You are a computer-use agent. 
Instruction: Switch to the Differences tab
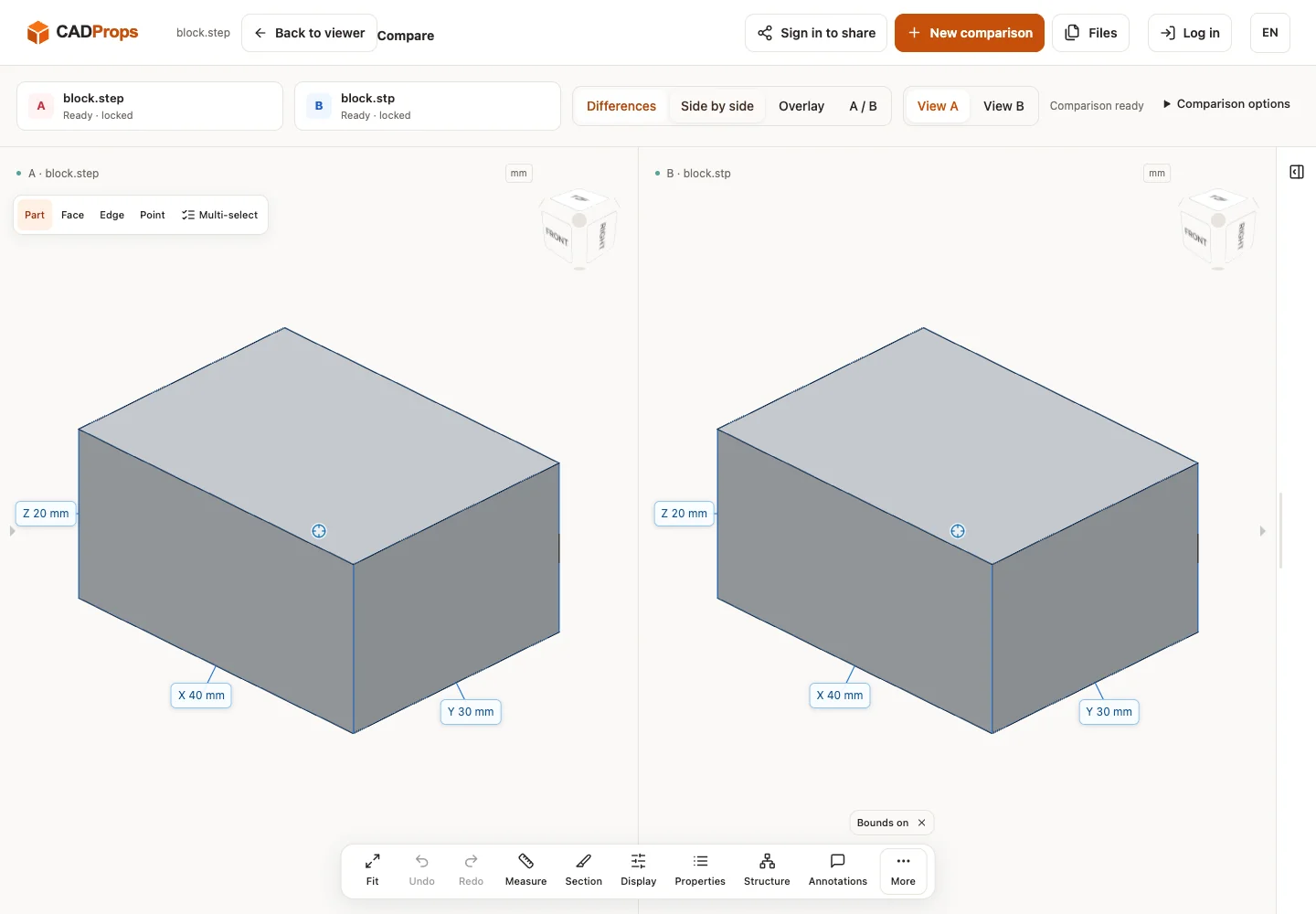[x=621, y=106]
